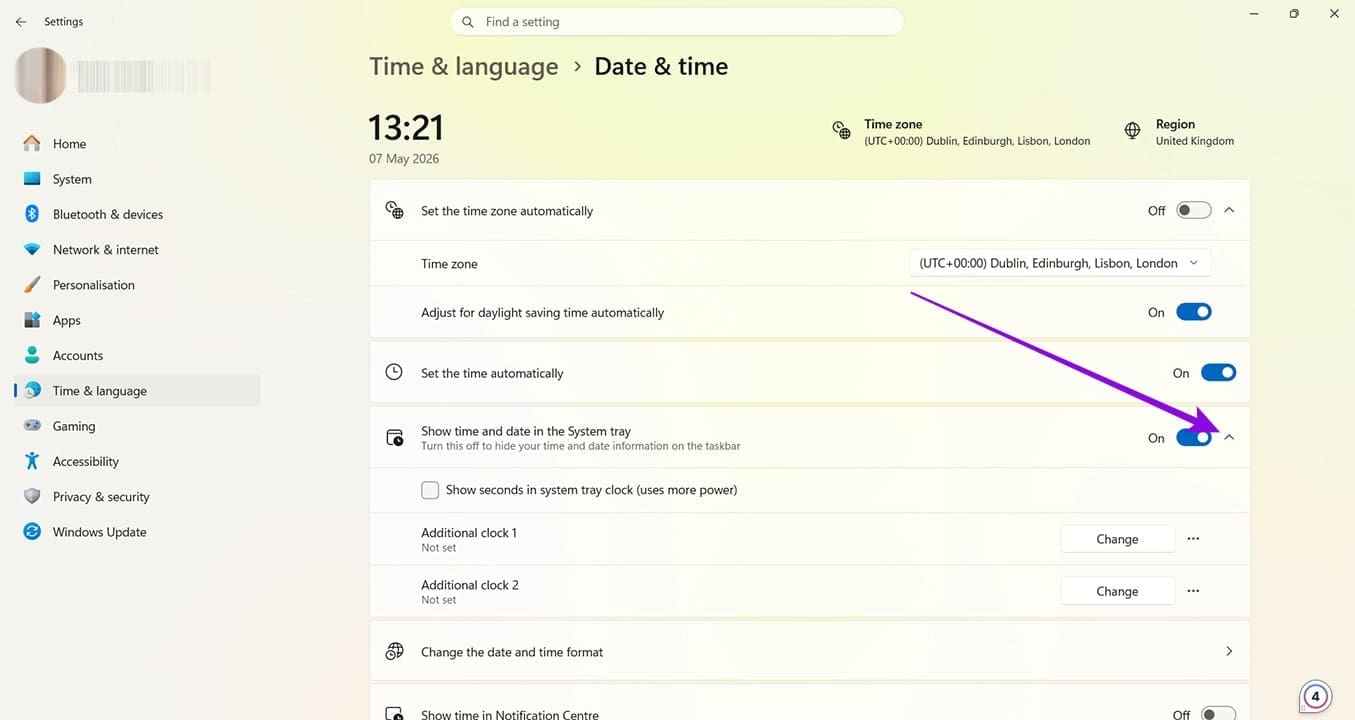The image size is (1355, 720).
Task: Click the icon beside Change the date and time format
Action: (394, 651)
